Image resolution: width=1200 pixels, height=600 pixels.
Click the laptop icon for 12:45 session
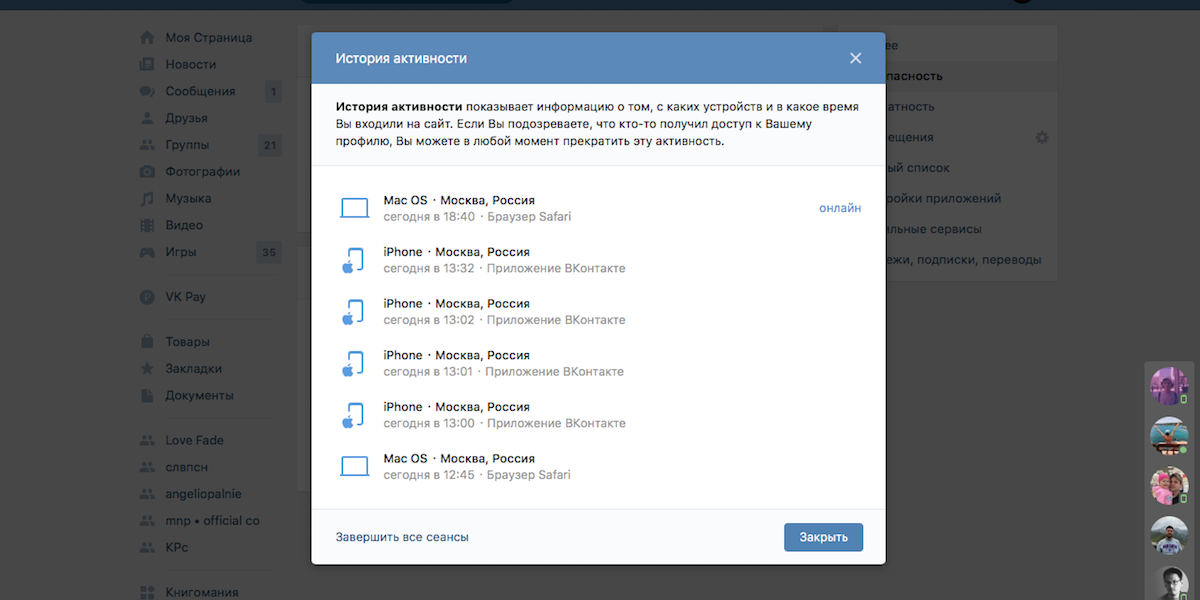click(354, 466)
